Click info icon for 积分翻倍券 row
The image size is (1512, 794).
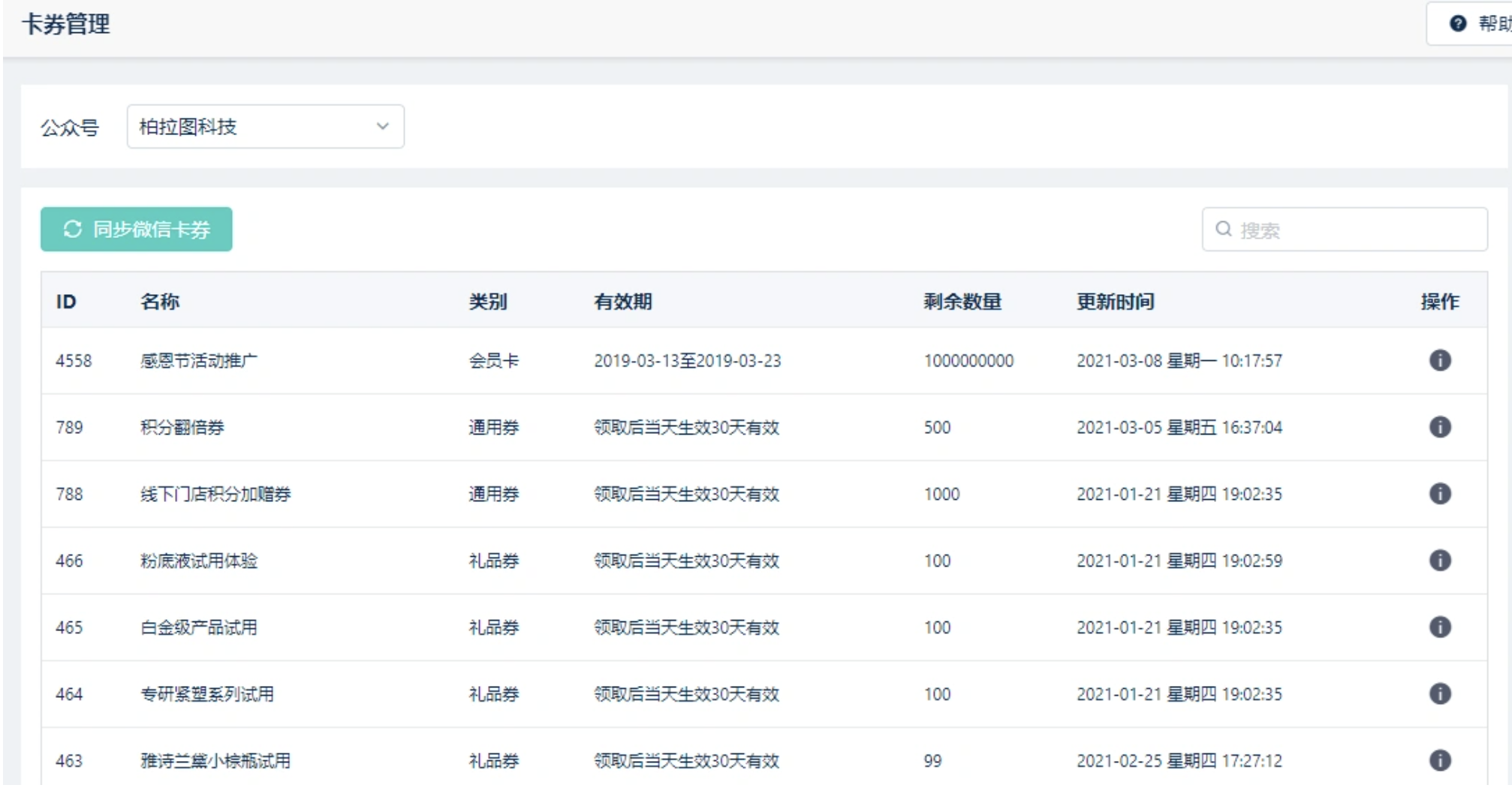[1439, 427]
